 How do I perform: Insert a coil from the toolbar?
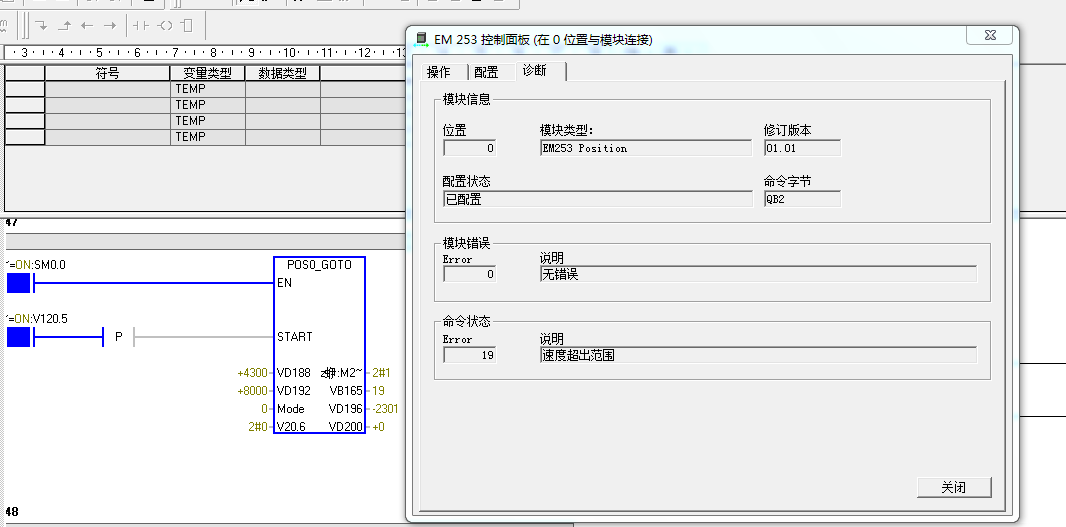tap(165, 25)
